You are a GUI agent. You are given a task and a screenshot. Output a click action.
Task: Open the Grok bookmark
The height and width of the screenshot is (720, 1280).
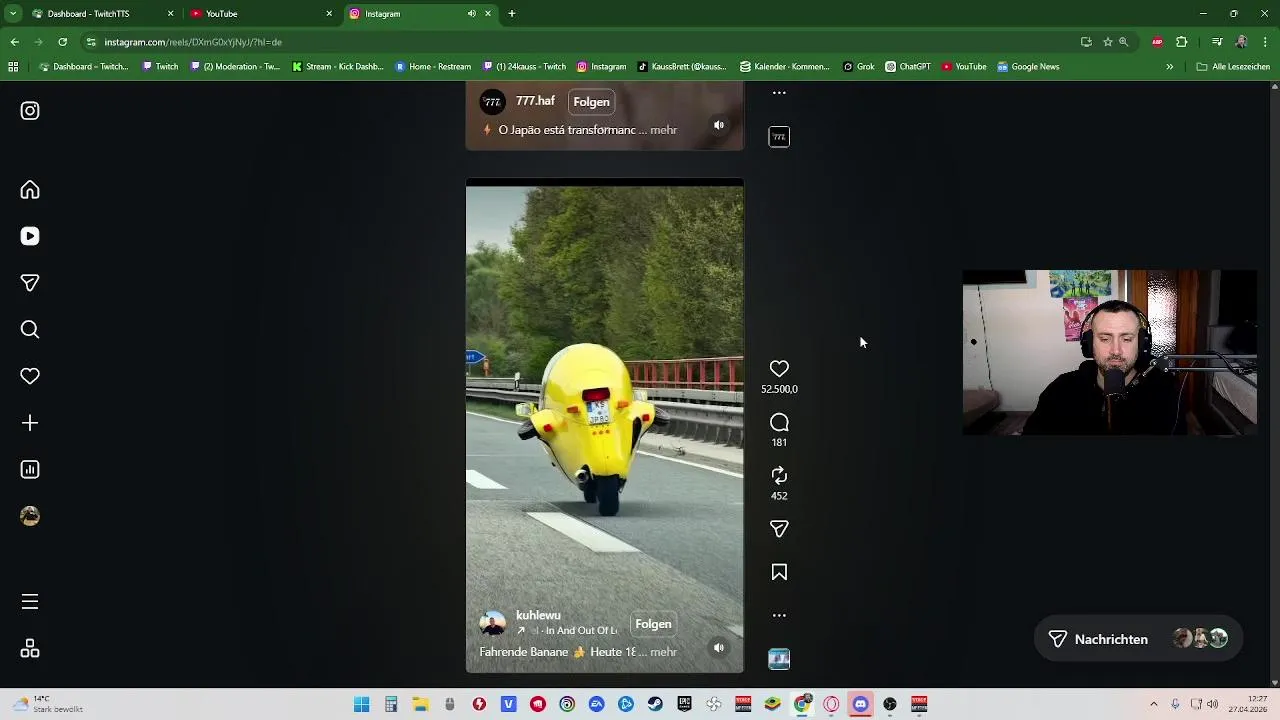pyautogui.click(x=859, y=67)
